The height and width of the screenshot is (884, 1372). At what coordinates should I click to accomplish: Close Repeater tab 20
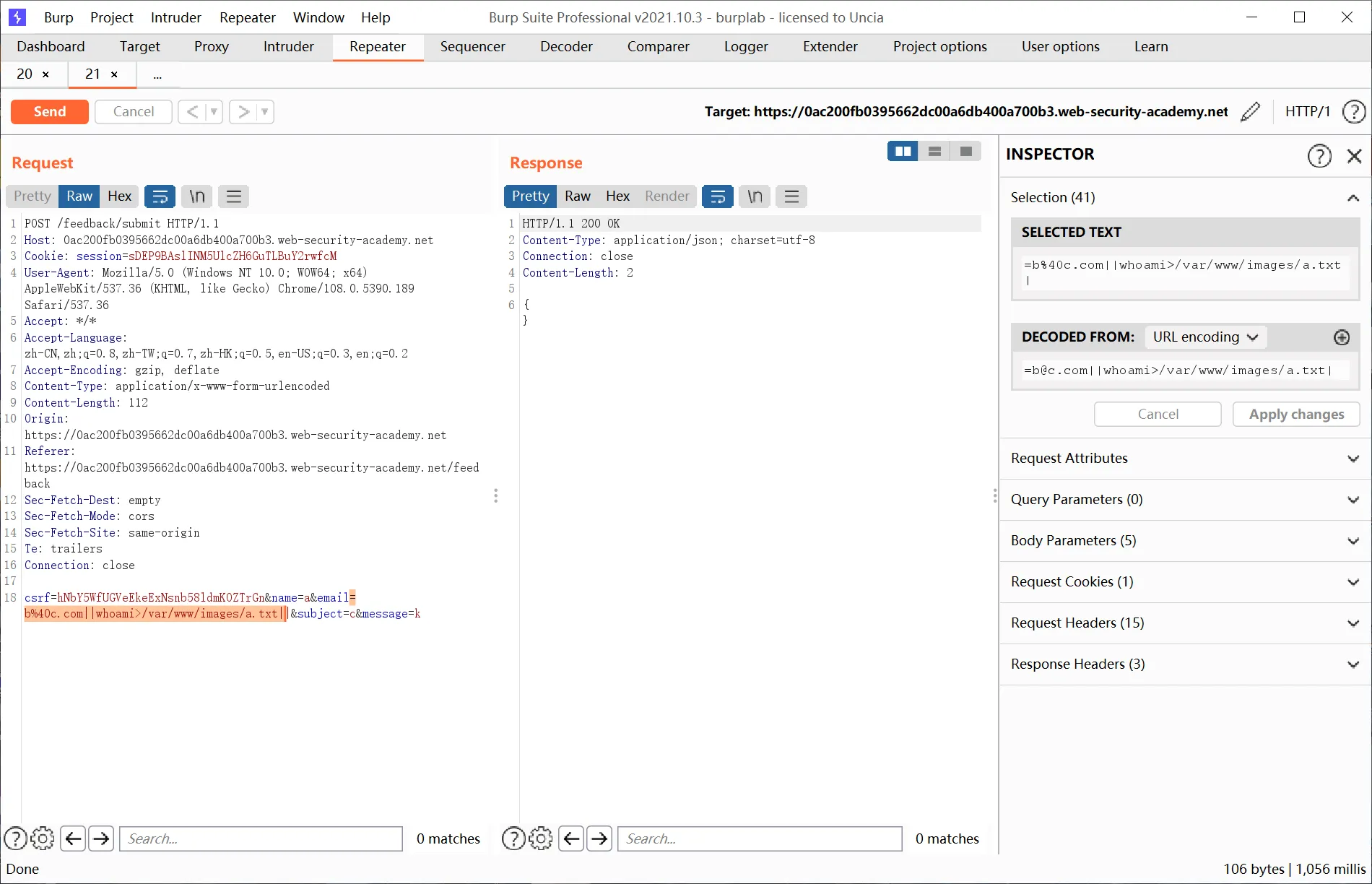(x=45, y=74)
